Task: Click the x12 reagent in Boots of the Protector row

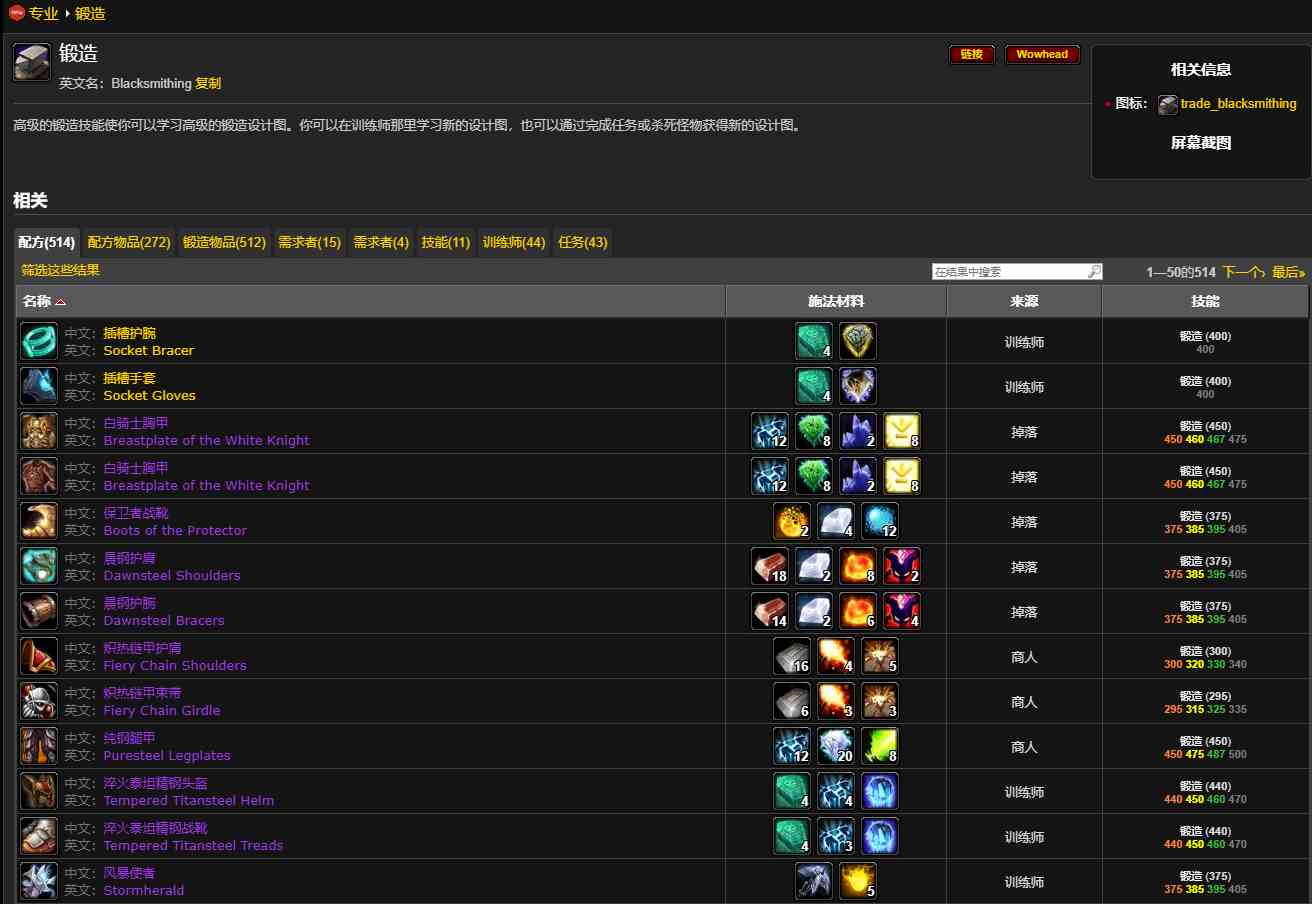Action: tap(880, 521)
